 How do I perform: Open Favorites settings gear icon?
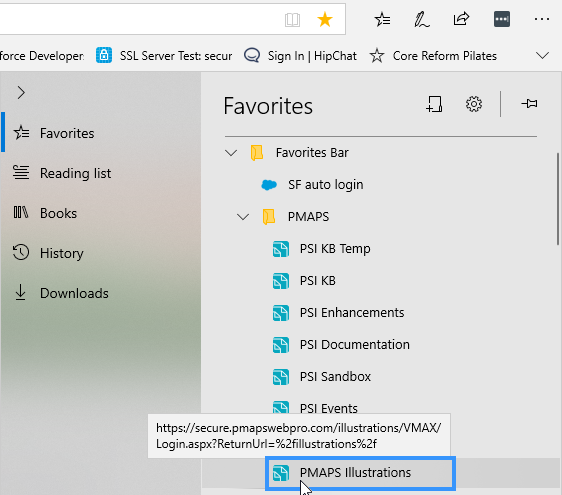[x=473, y=104]
